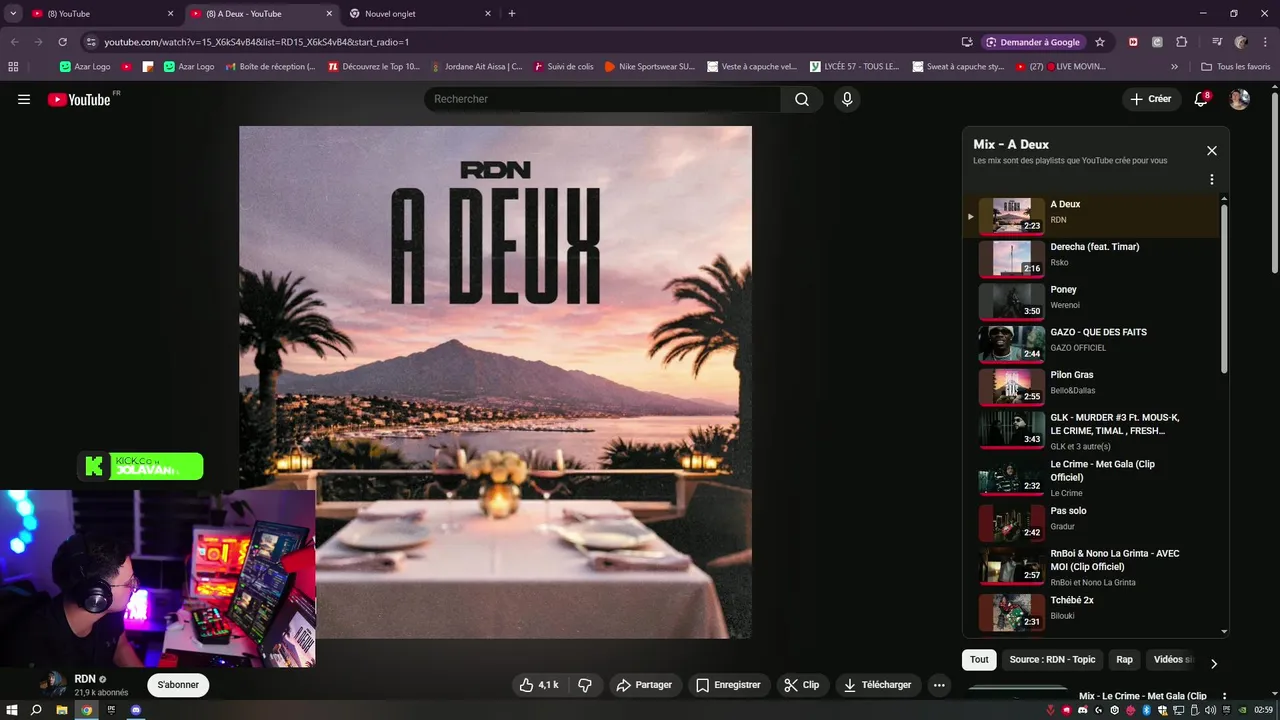The image size is (1280, 720).
Task: Like the video with thumbs up
Action: 539,685
